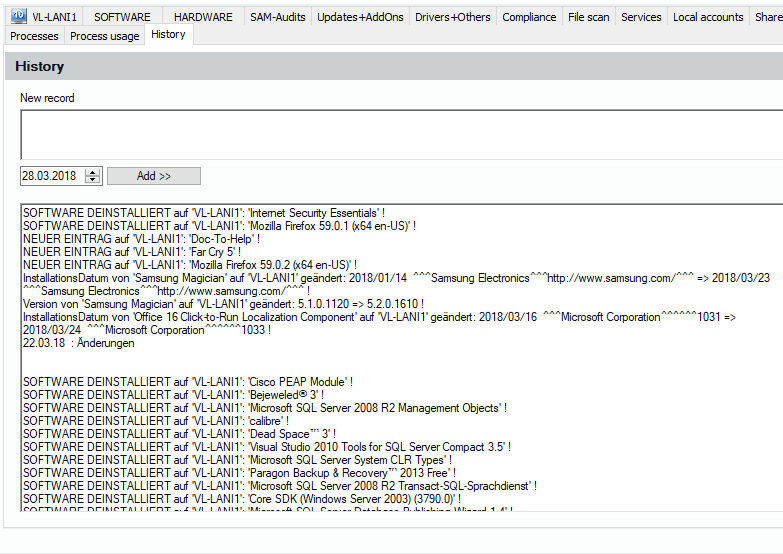Select the Local accounts tab
Screen dimensions: 783x554
708,17
